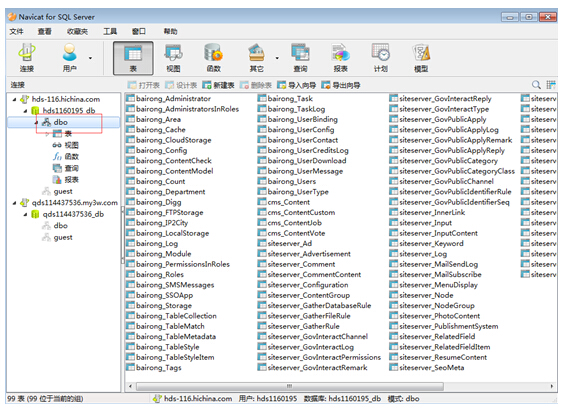Click the Other (其它) toolbar icon

[x=256, y=58]
